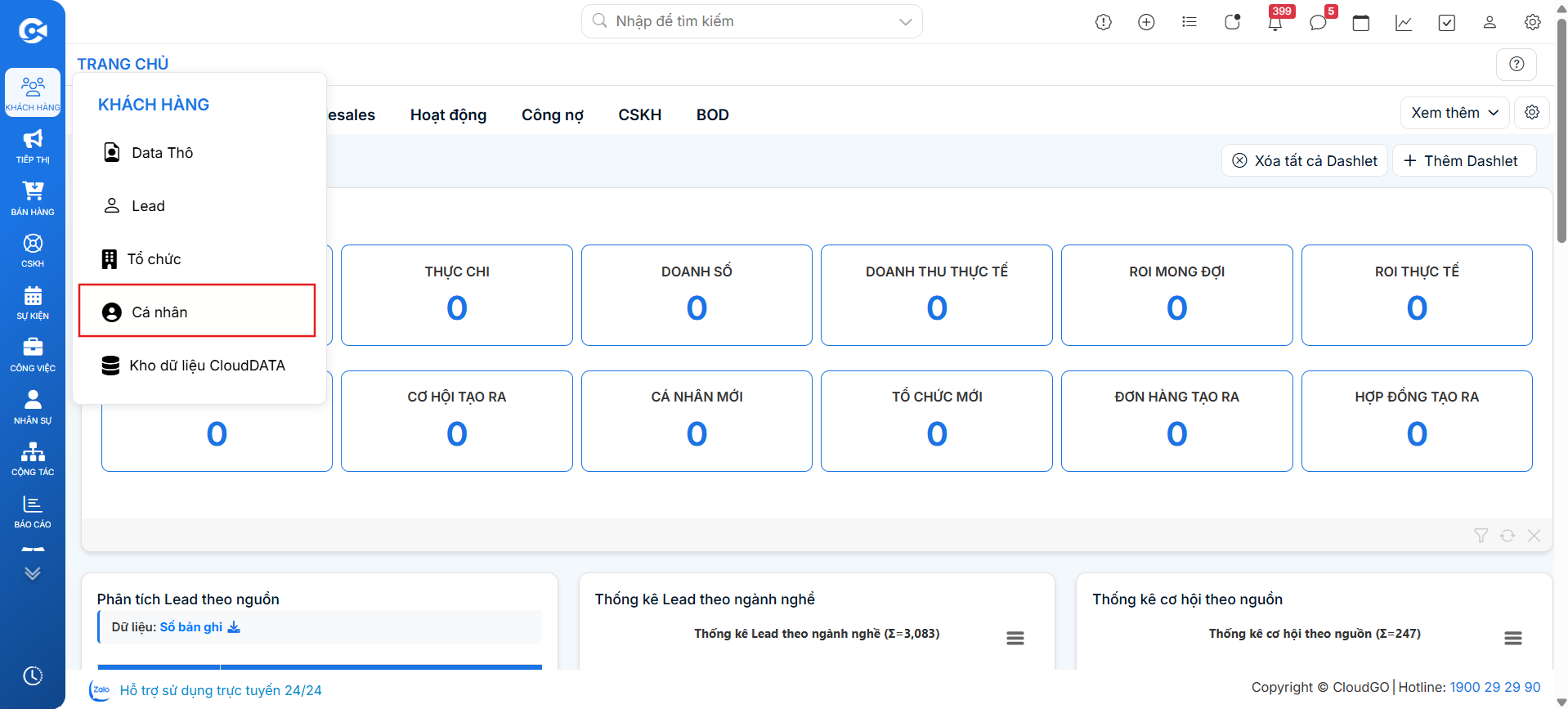Open the Cộng Tác sidebar module
The height and width of the screenshot is (709, 1568).
point(33,459)
